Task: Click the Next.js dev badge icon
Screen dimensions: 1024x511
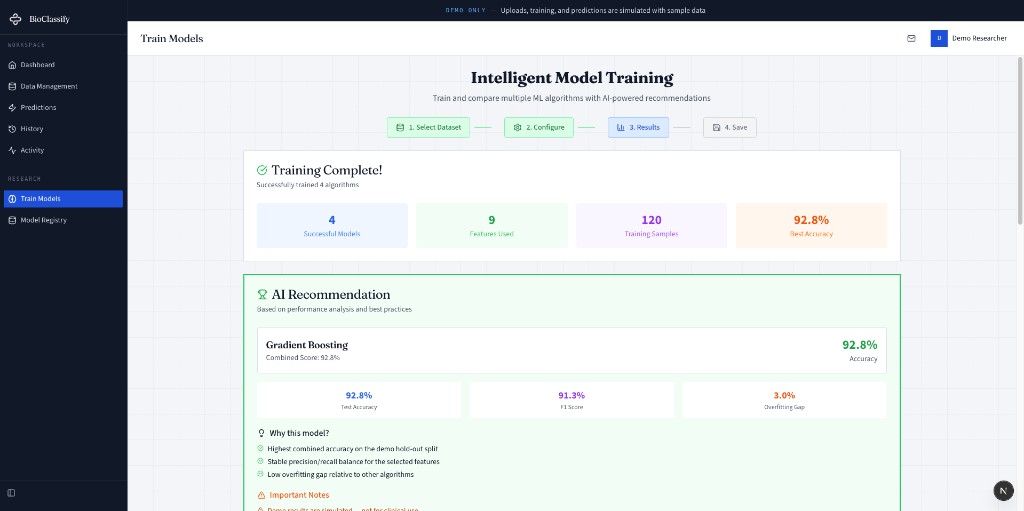Action: pos(1003,490)
